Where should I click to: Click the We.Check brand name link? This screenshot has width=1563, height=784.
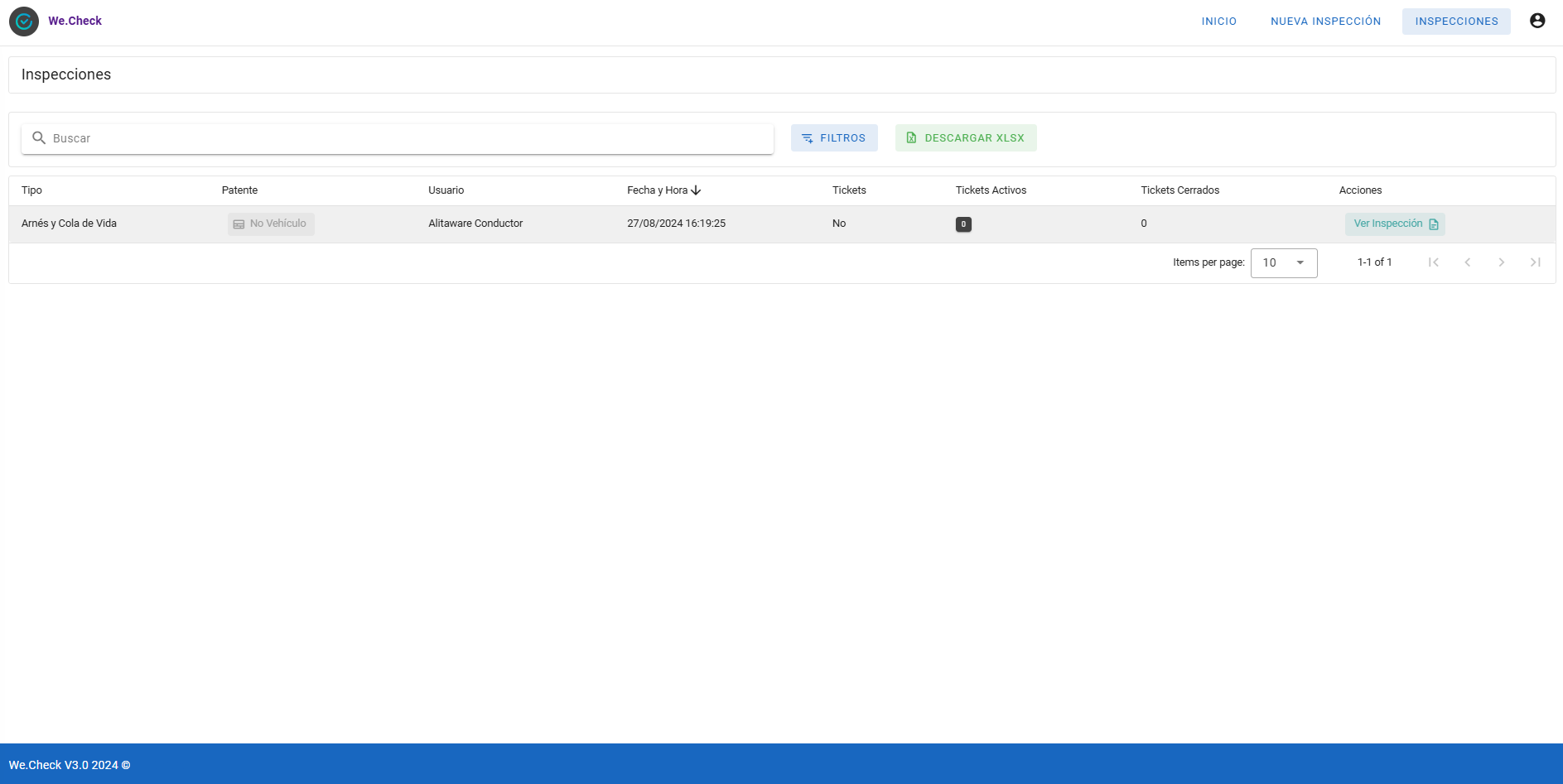75,22
